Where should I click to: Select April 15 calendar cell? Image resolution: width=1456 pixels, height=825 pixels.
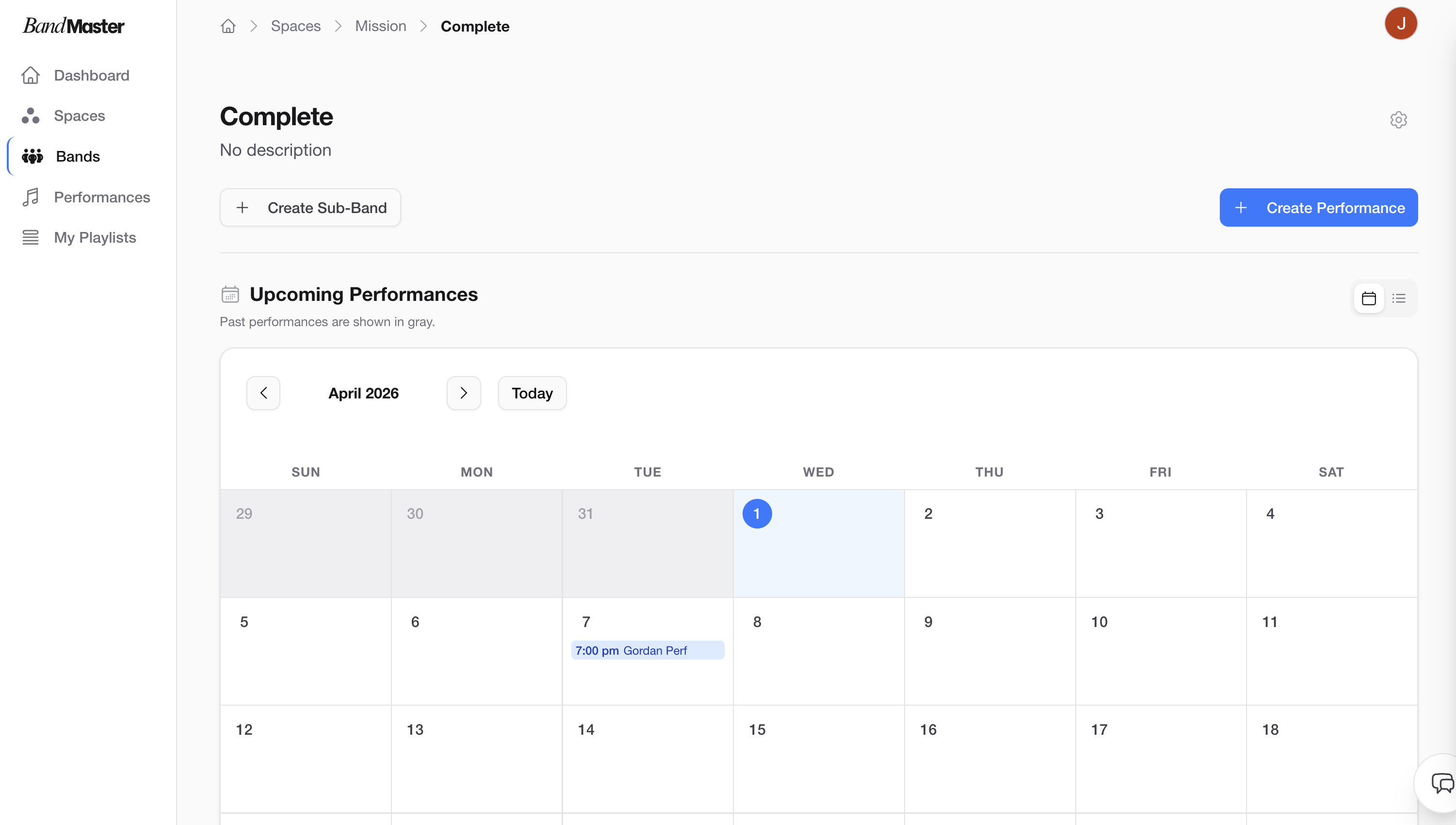tap(818, 759)
